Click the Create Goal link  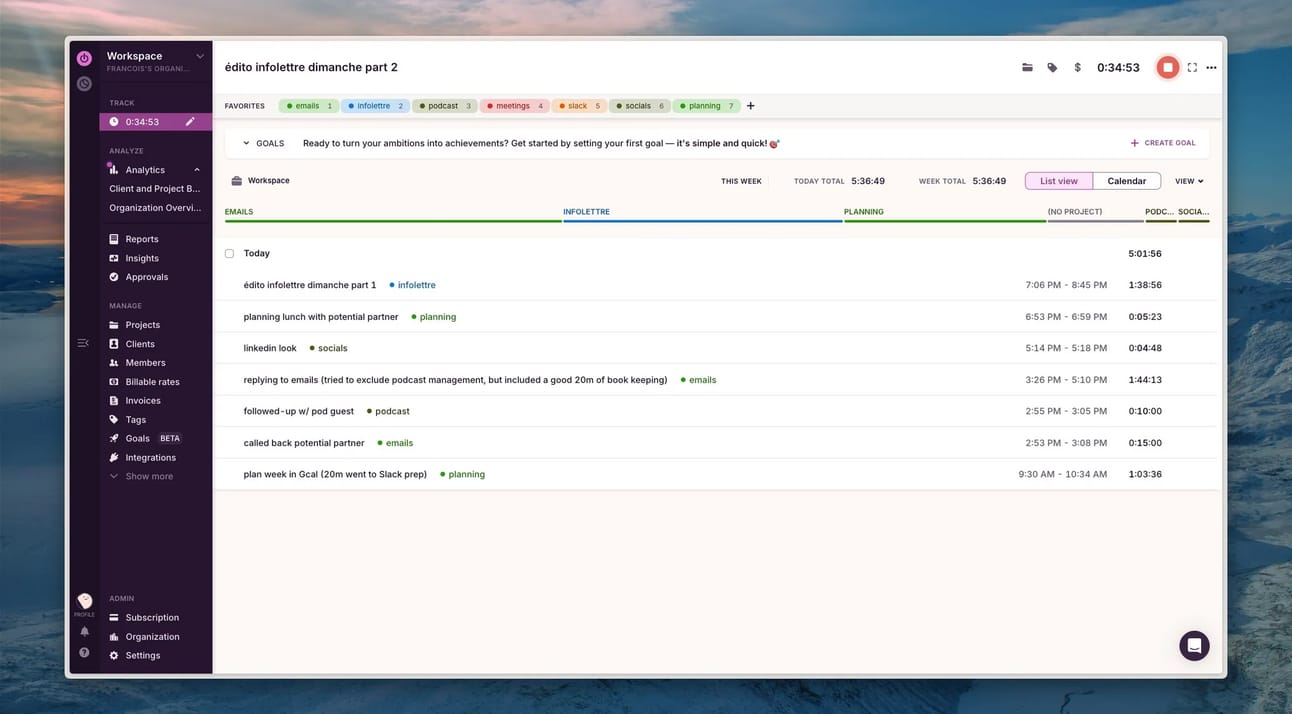[1163, 143]
